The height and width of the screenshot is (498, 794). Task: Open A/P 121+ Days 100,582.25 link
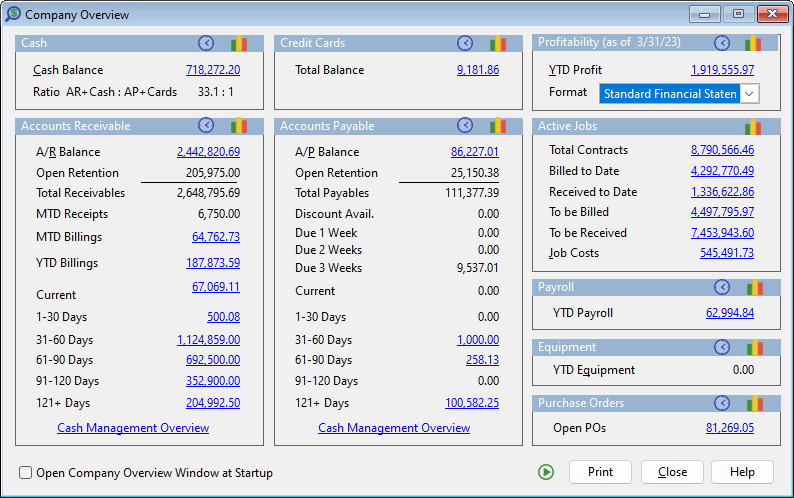tap(472, 403)
